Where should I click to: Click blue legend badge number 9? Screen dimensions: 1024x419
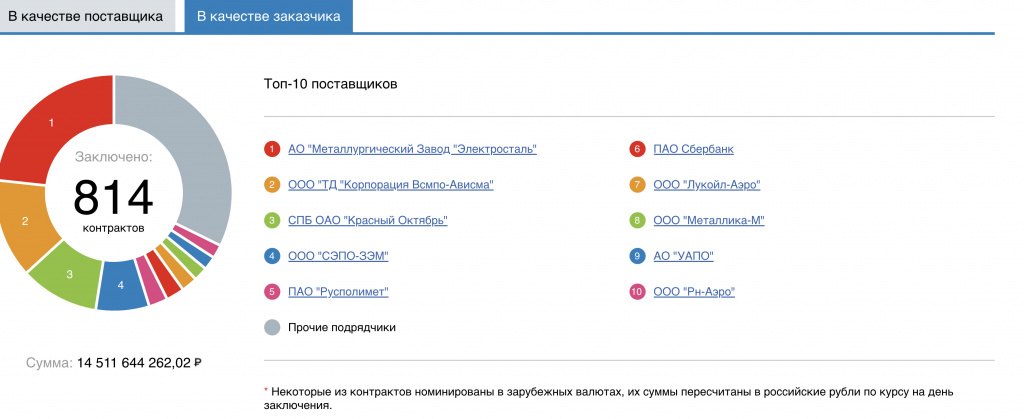click(x=637, y=256)
